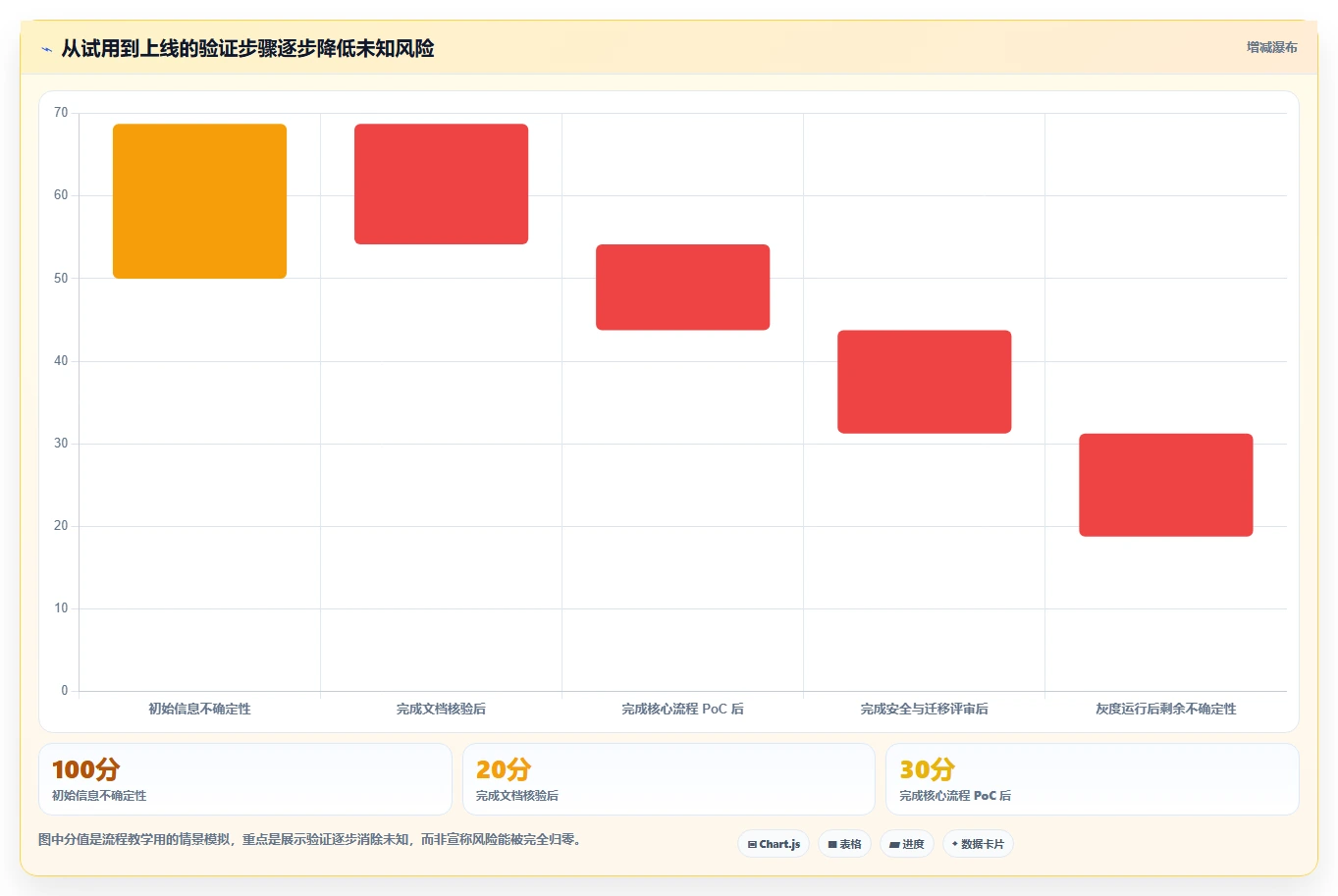
Task: Click the 增减瀑布 label in header
Action: click(1272, 47)
